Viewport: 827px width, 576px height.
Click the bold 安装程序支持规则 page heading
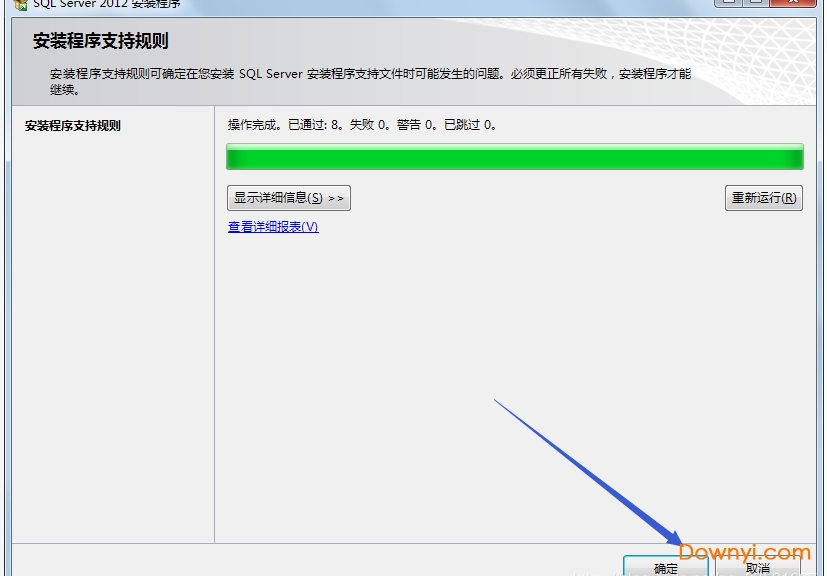pos(100,41)
